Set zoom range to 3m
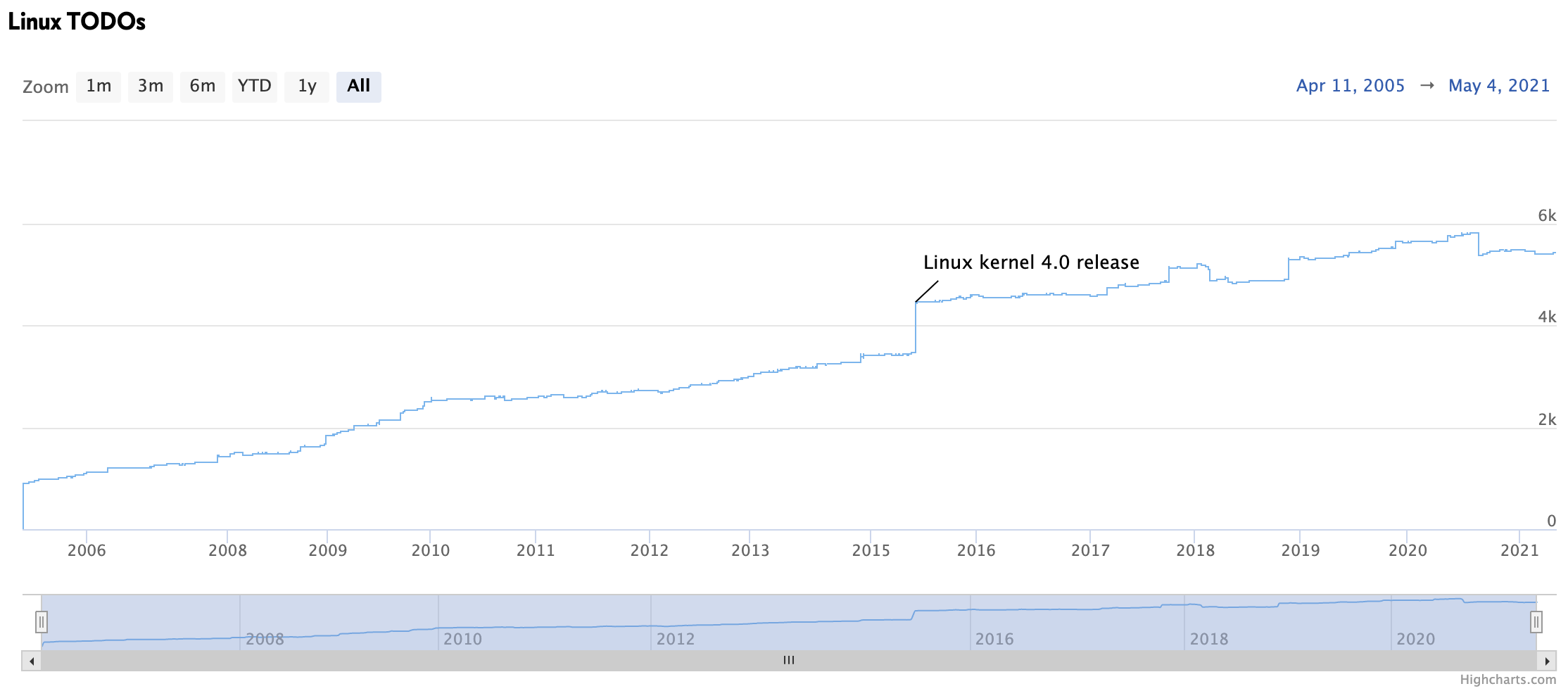 [x=151, y=87]
